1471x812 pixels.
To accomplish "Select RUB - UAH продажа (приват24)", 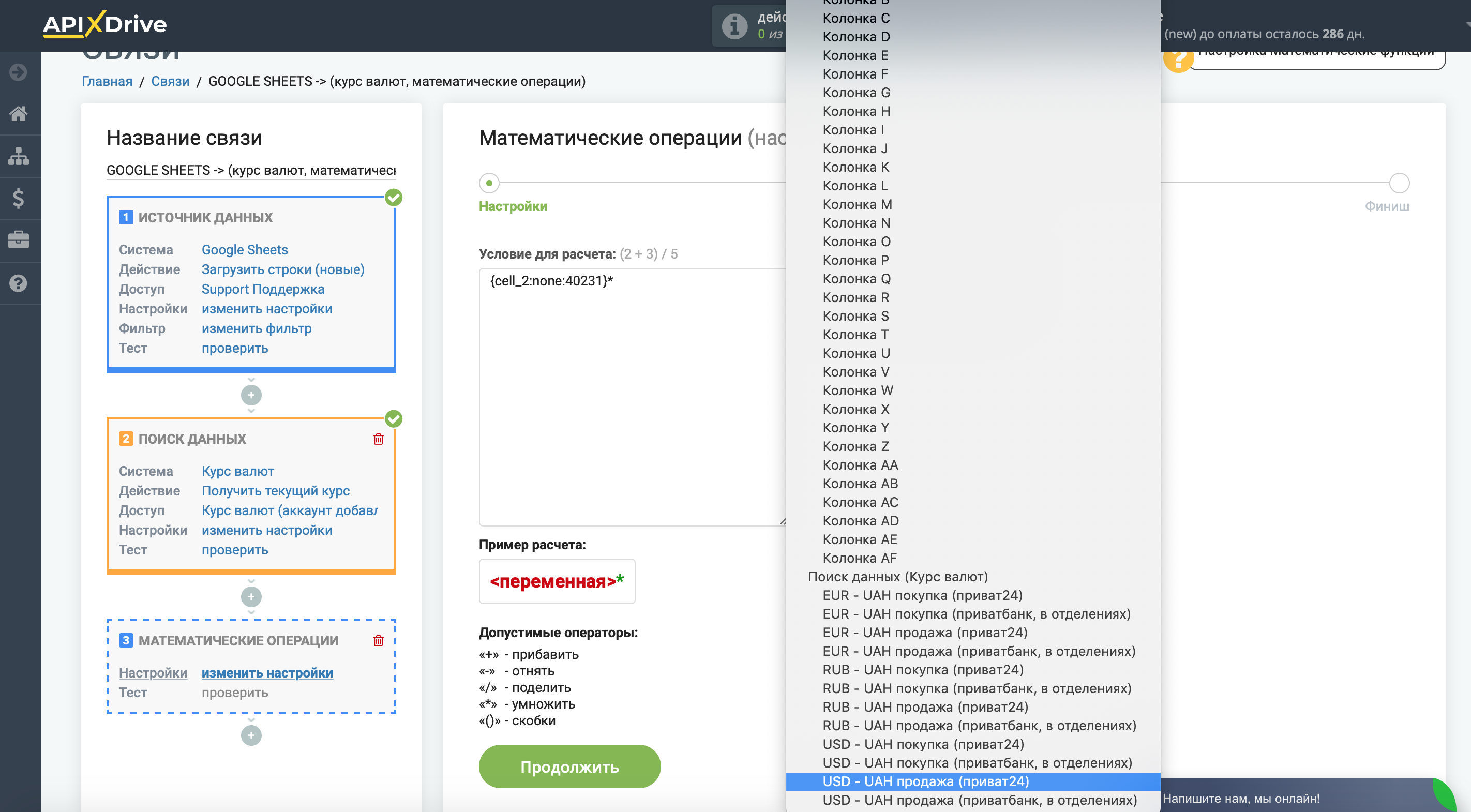I will (973, 707).
